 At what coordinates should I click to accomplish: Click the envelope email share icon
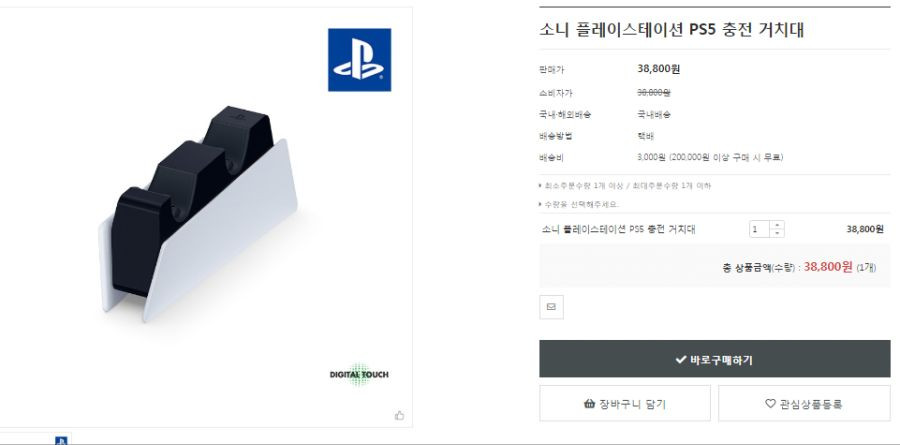(x=551, y=307)
